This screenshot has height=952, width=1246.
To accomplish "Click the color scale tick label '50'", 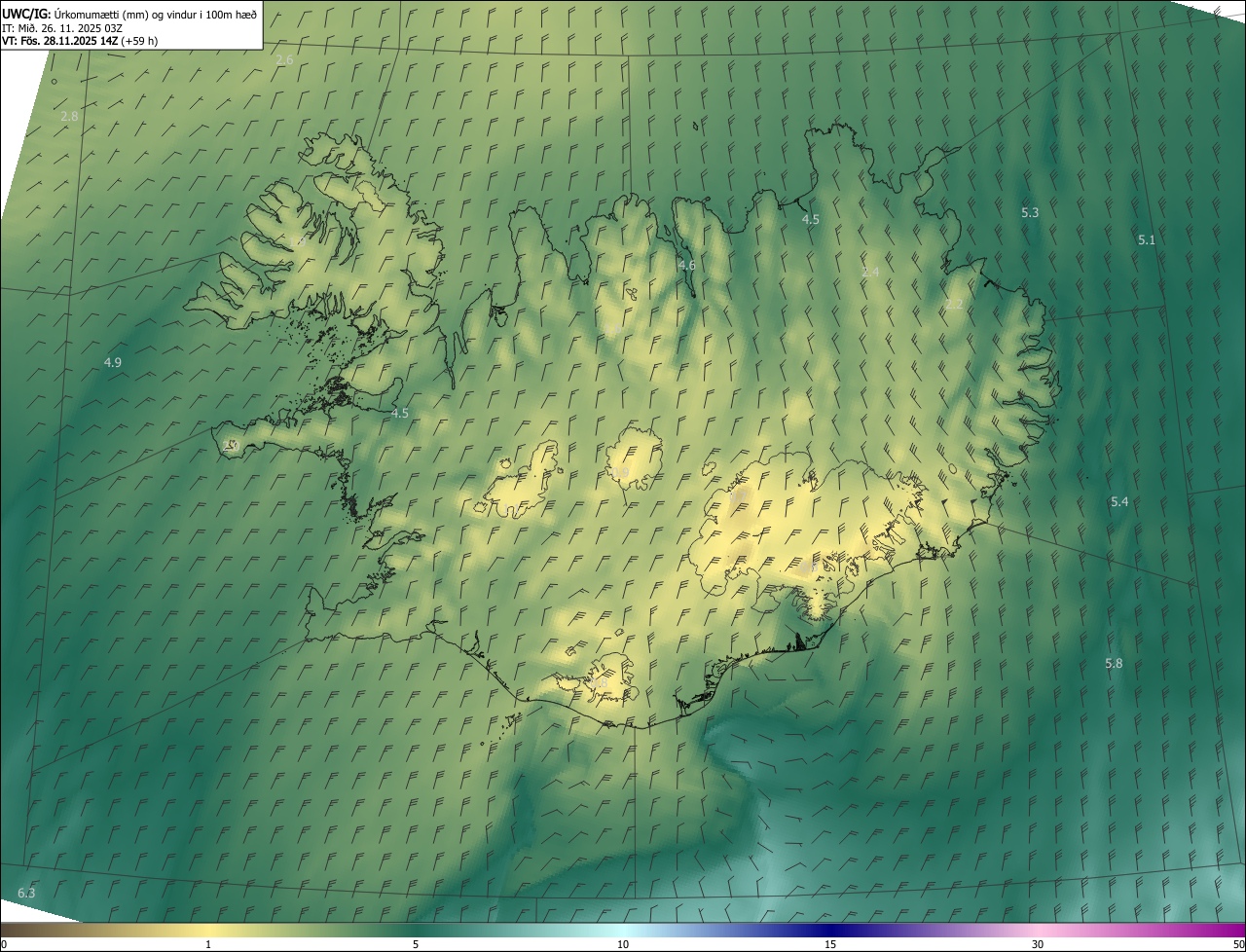I will (1238, 944).
